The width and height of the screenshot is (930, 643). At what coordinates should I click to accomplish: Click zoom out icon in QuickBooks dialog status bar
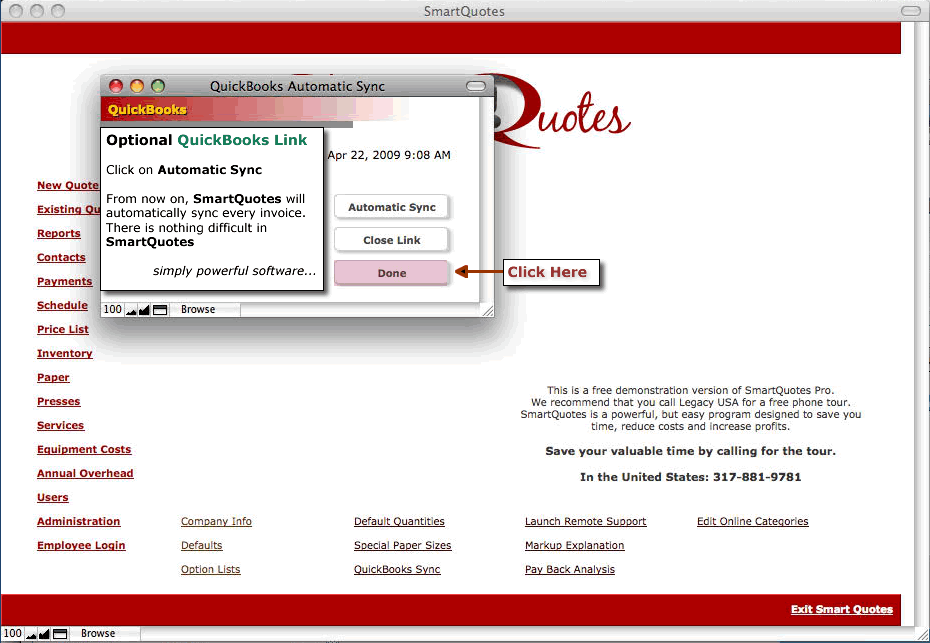pyautogui.click(x=131, y=310)
